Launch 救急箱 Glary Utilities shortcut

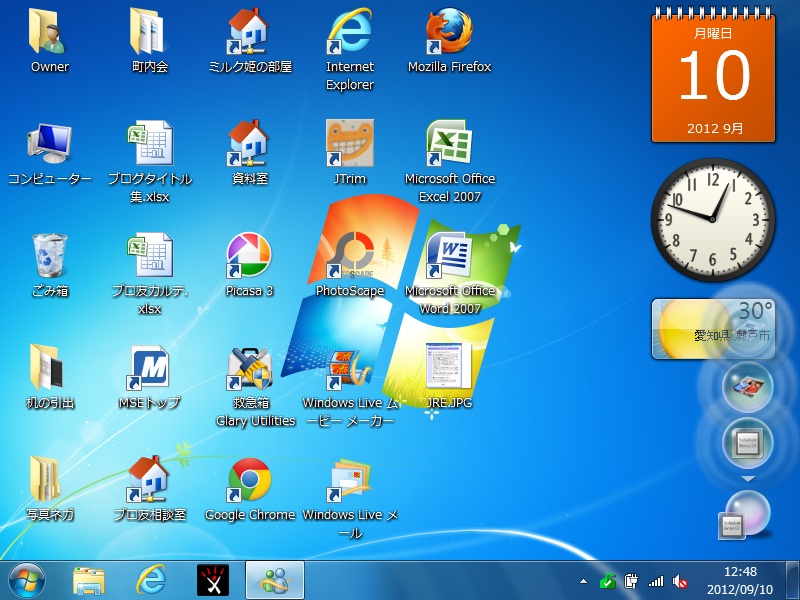click(x=254, y=387)
